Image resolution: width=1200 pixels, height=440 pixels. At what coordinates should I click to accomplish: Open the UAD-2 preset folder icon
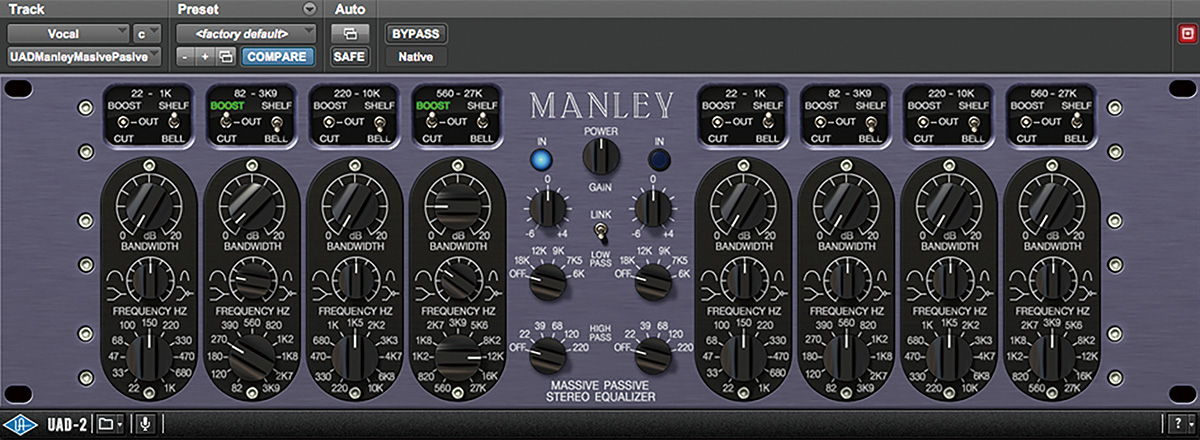tap(104, 425)
